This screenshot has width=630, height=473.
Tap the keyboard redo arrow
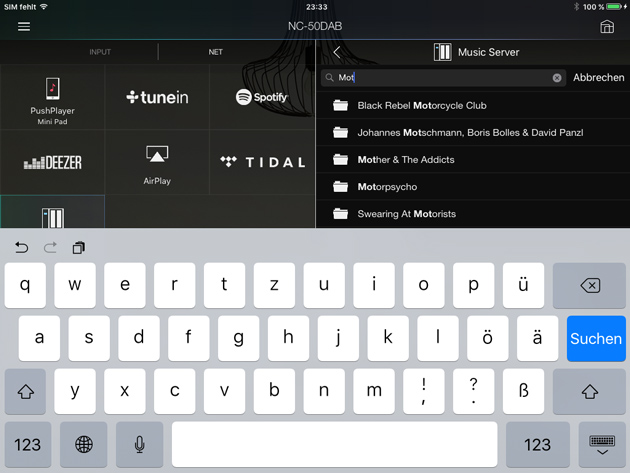(50, 248)
